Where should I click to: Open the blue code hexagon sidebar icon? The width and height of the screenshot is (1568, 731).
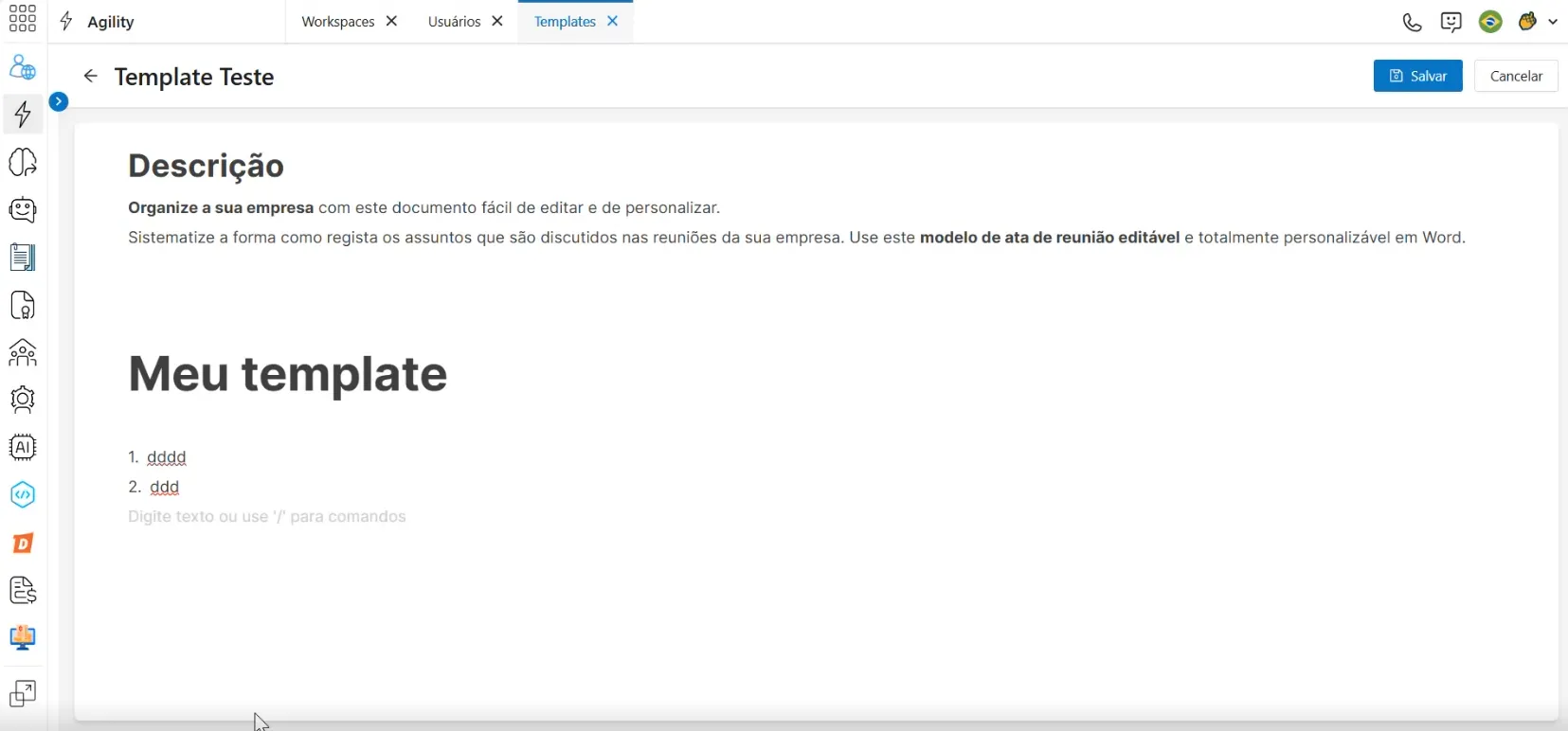point(23,495)
